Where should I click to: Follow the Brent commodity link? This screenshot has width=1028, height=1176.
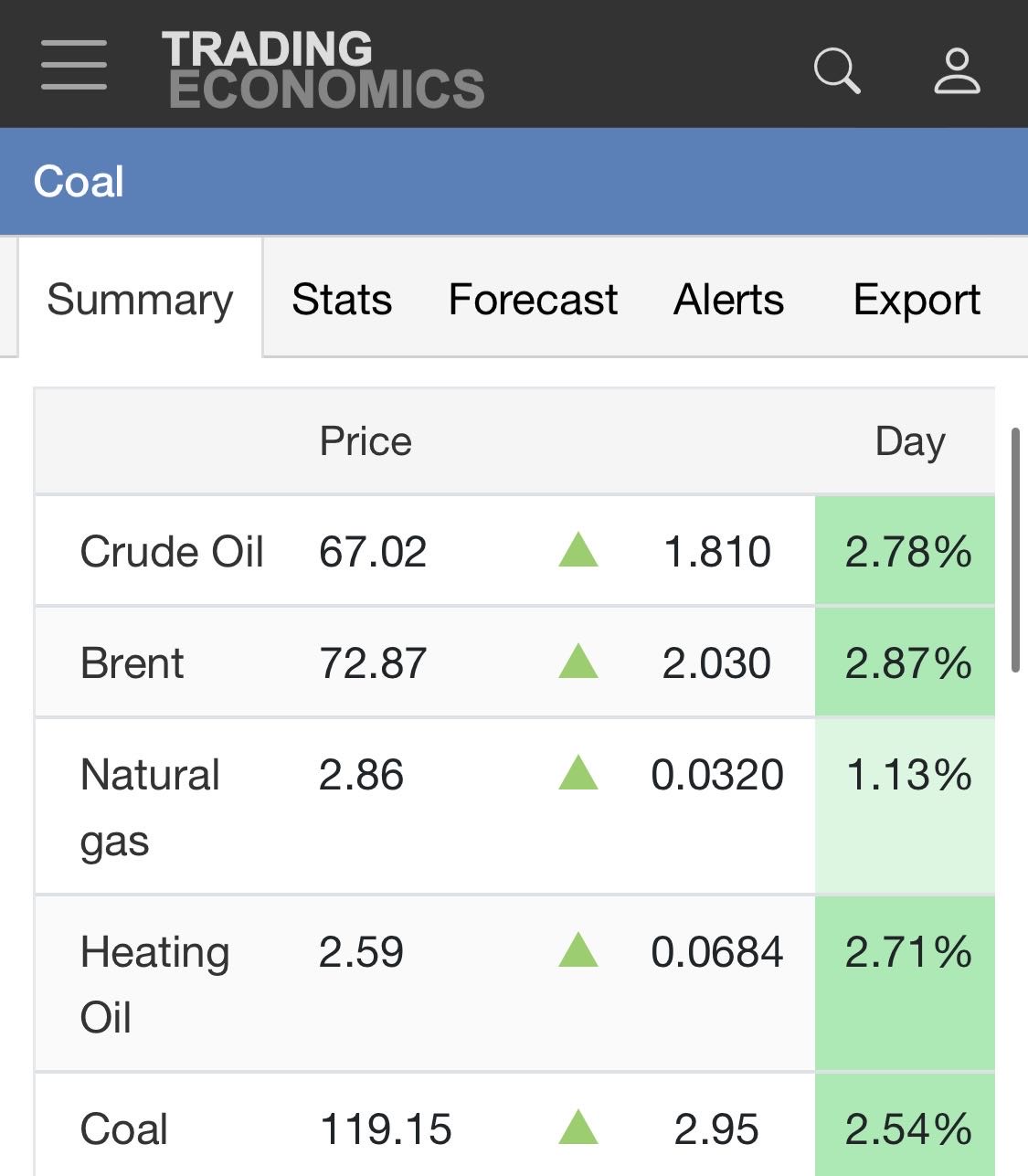[x=132, y=662]
